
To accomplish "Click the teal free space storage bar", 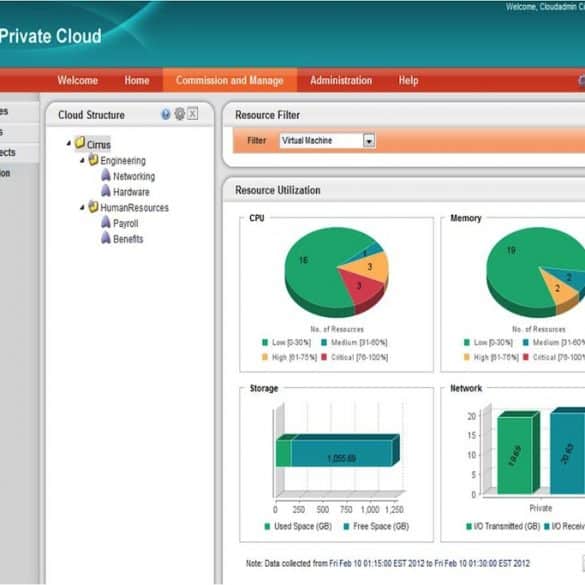I will [342, 453].
